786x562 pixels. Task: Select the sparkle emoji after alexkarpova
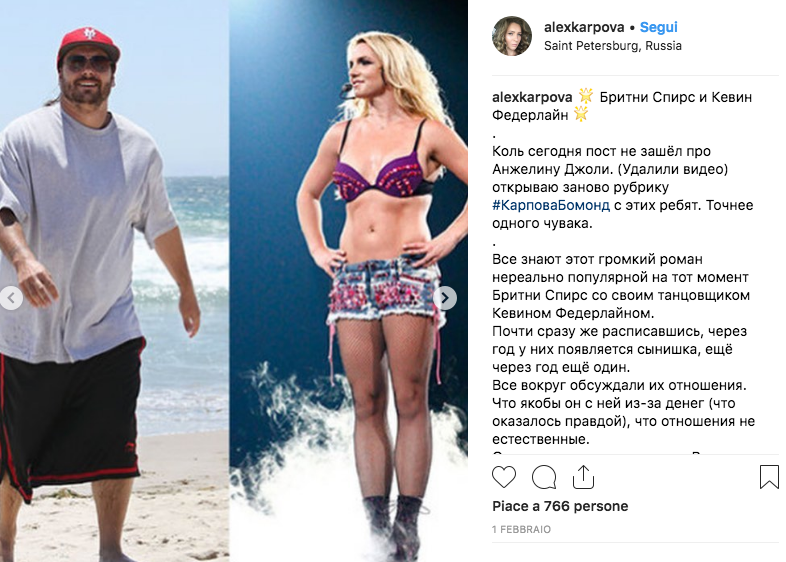585,95
